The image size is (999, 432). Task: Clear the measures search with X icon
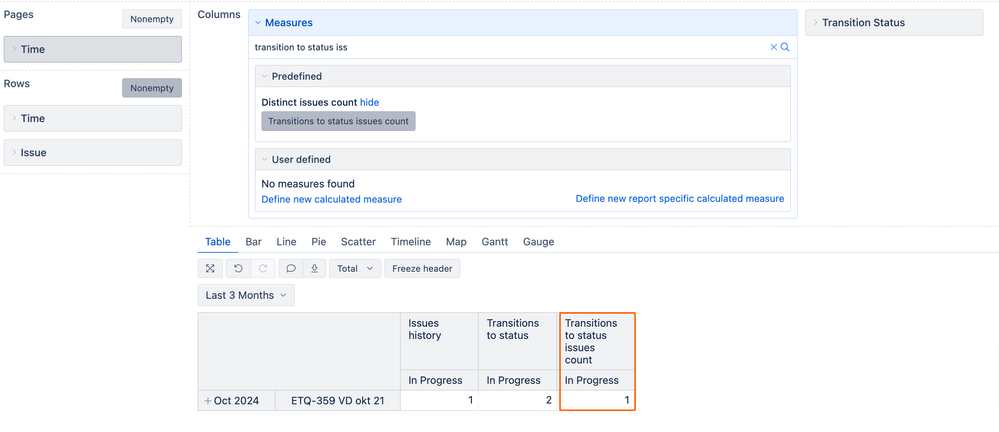[773, 47]
